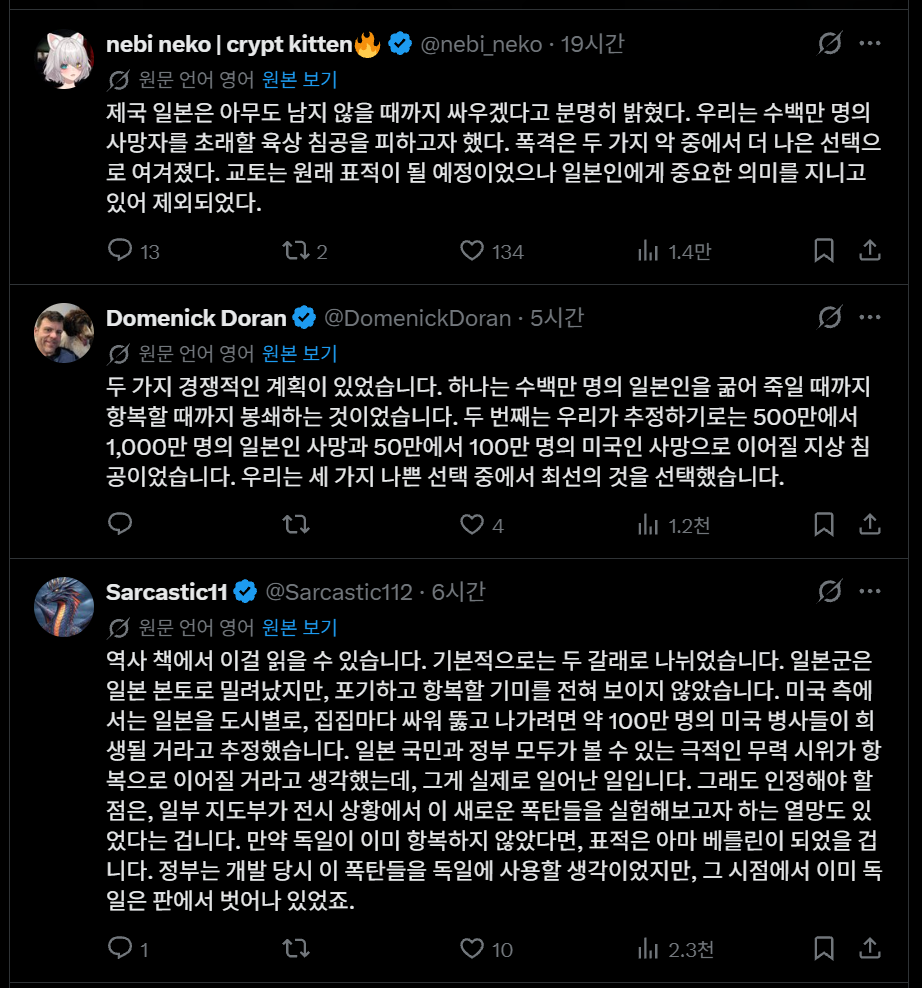Click '원본 보기' under nebi neko's name

coord(299,79)
